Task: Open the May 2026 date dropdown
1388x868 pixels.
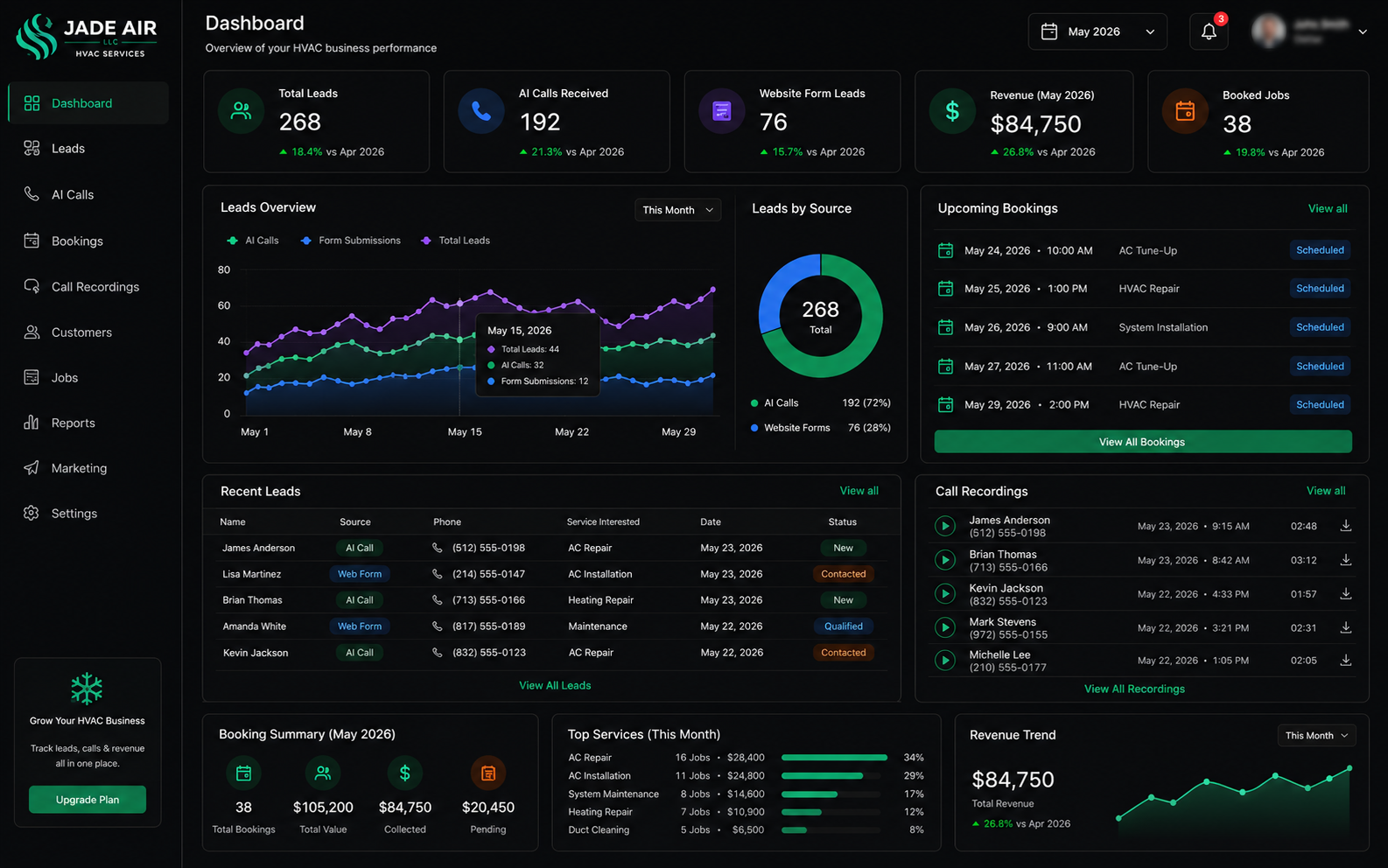Action: pyautogui.click(x=1097, y=31)
